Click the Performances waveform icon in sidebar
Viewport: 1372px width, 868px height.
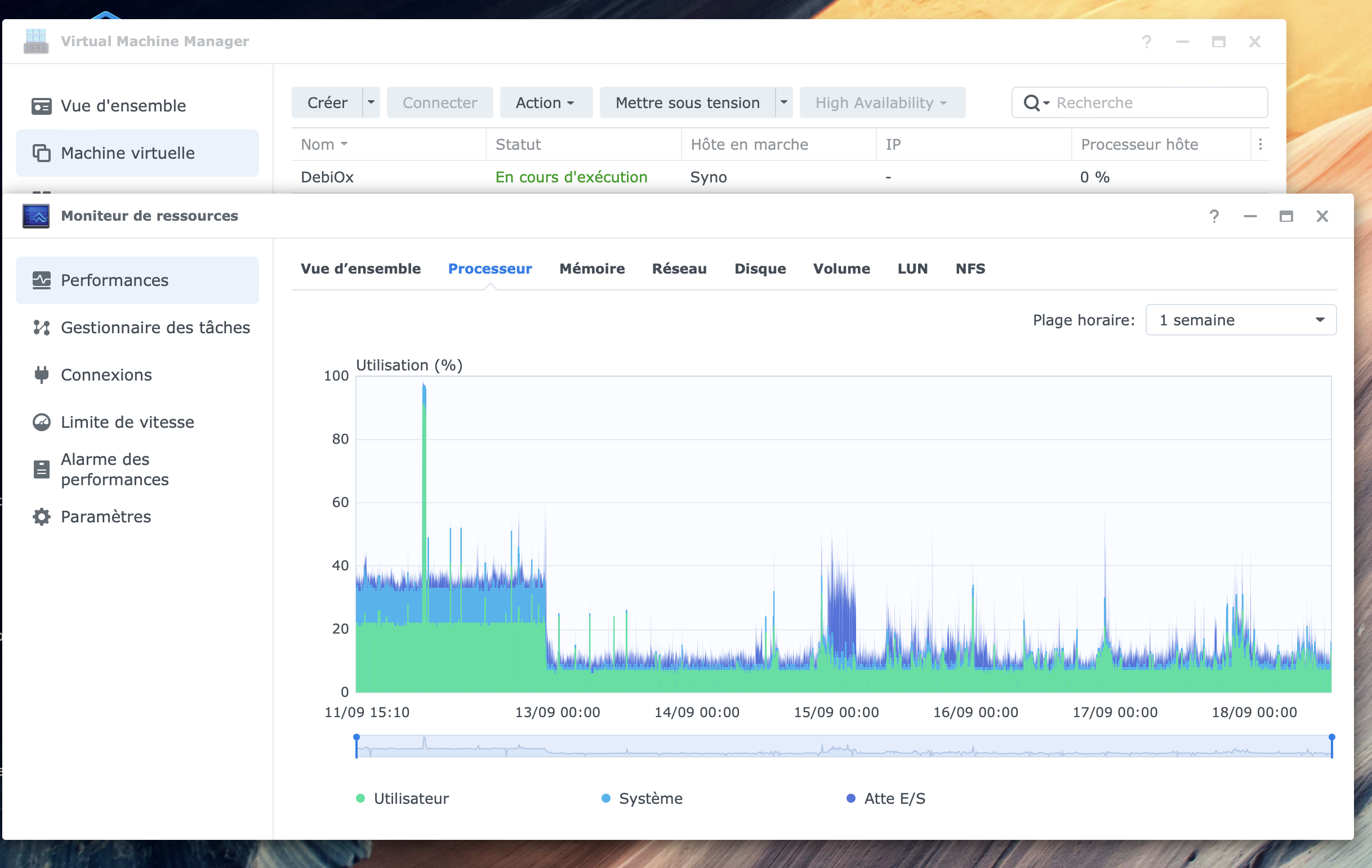pos(41,280)
